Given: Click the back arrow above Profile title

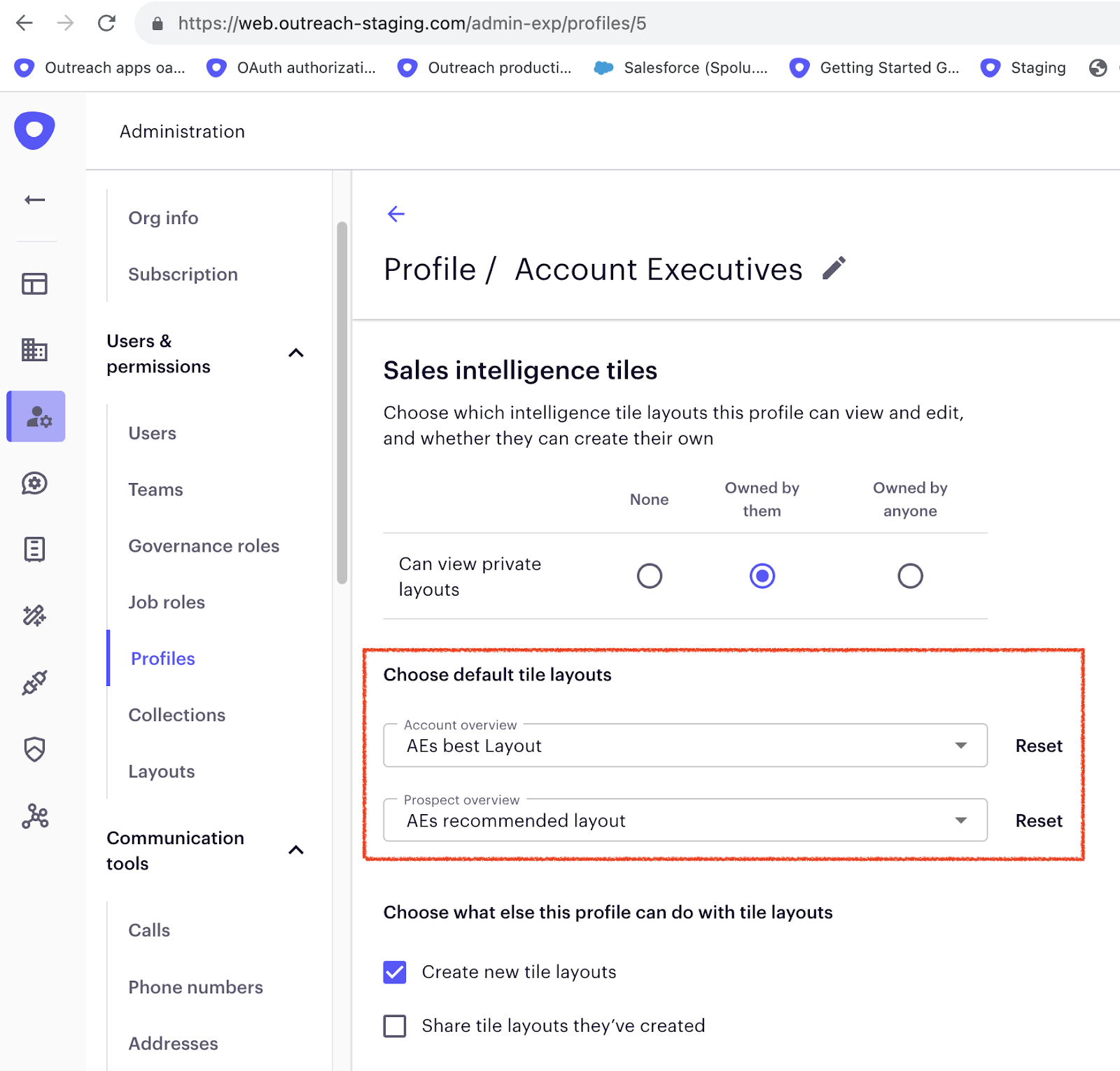Looking at the screenshot, I should tap(395, 214).
